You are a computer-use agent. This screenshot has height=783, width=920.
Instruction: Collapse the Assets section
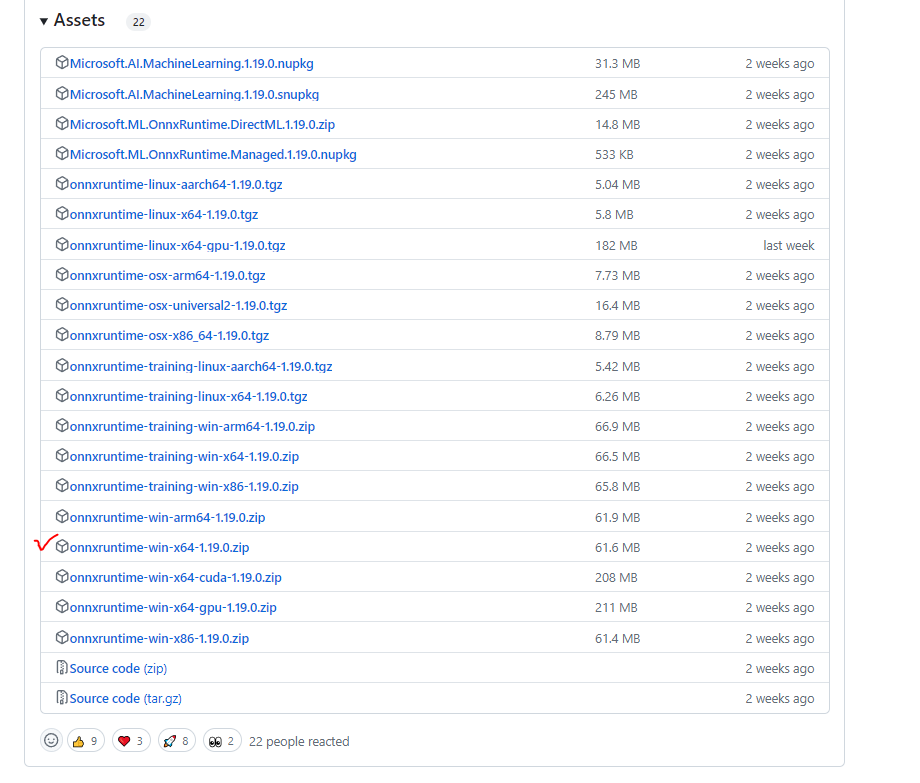pos(43,21)
